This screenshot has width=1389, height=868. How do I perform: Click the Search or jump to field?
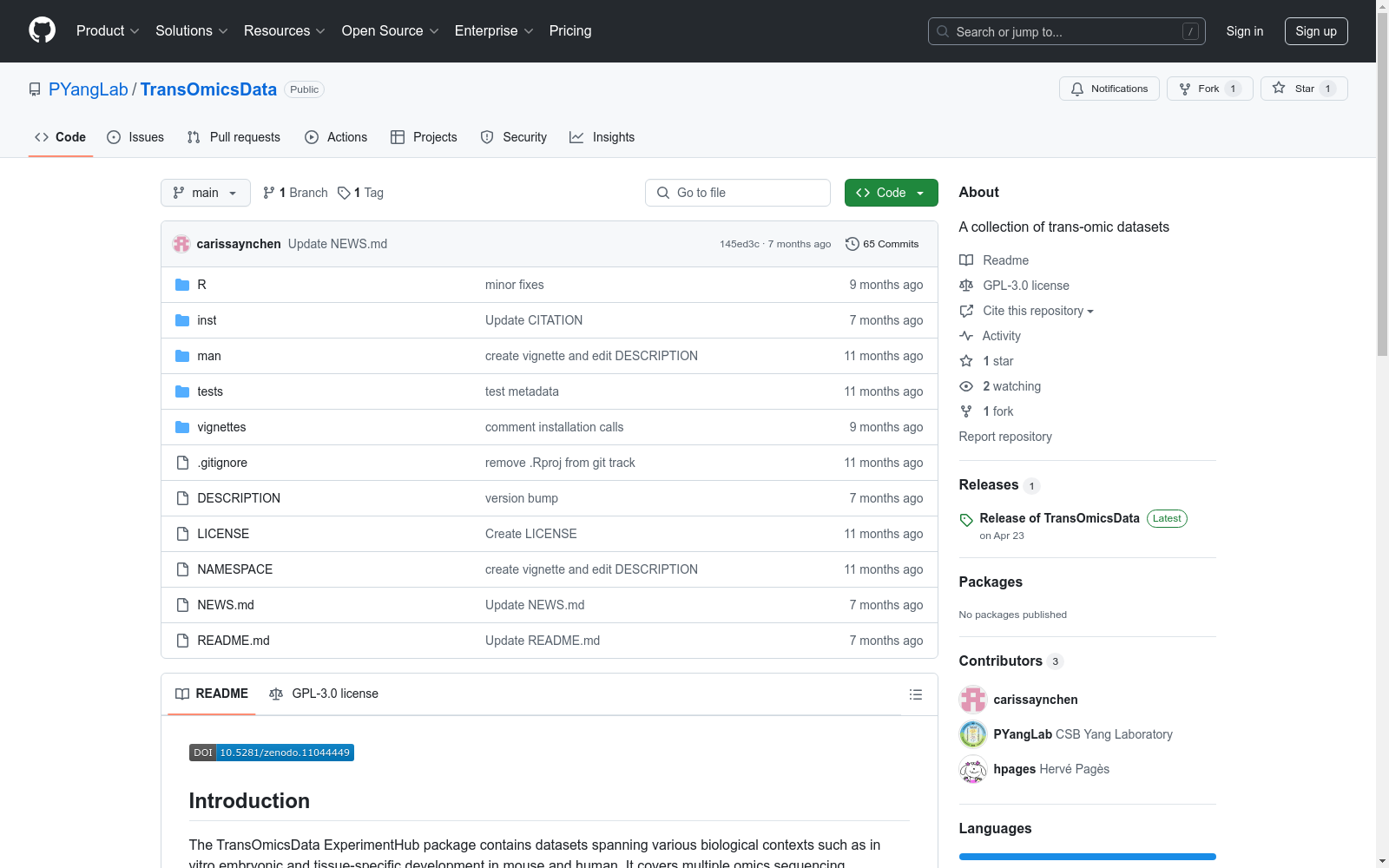(1067, 31)
